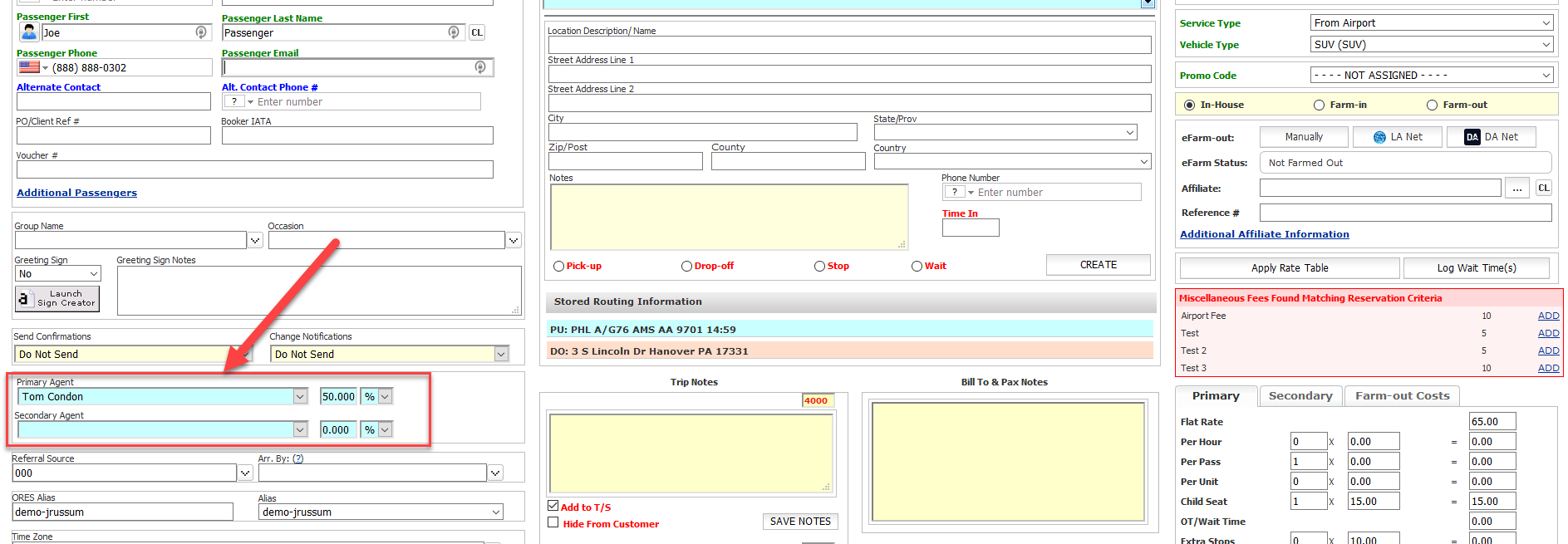Choose the Wait routing option

click(x=917, y=266)
